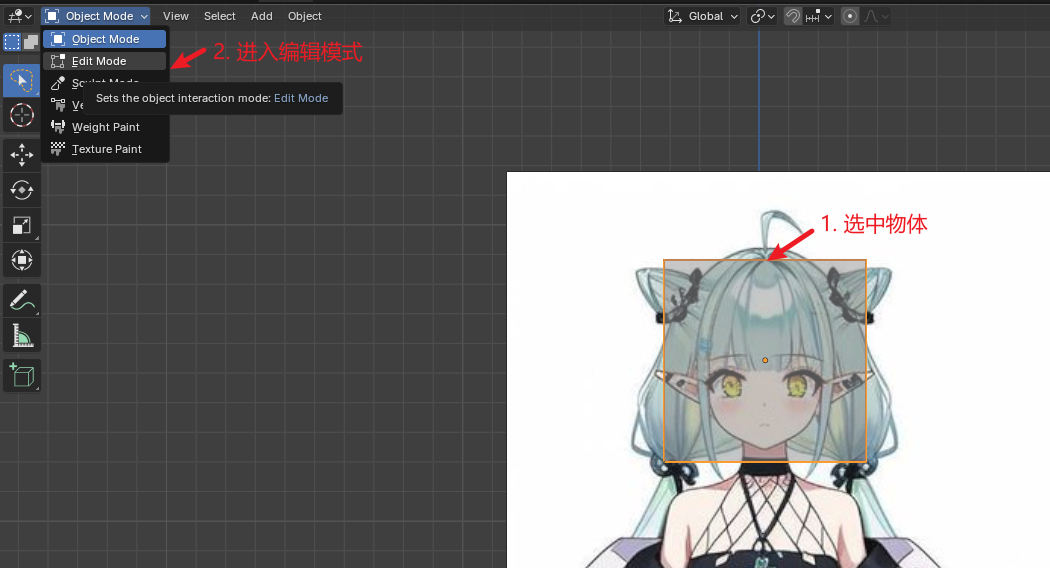Viewport: 1050px width, 568px height.
Task: Open the snapping options dropdown
Action: coord(818,16)
